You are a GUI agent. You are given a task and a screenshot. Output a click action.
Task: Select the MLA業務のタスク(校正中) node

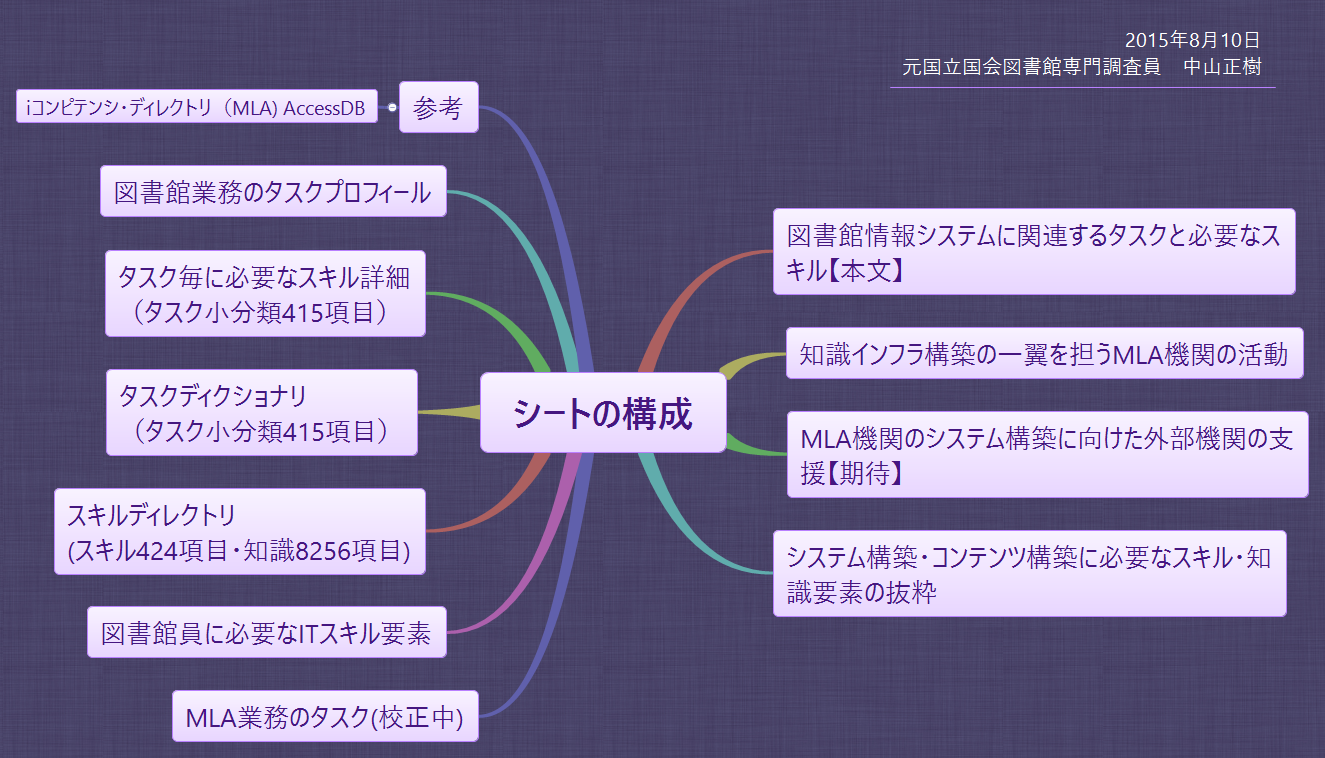(324, 714)
